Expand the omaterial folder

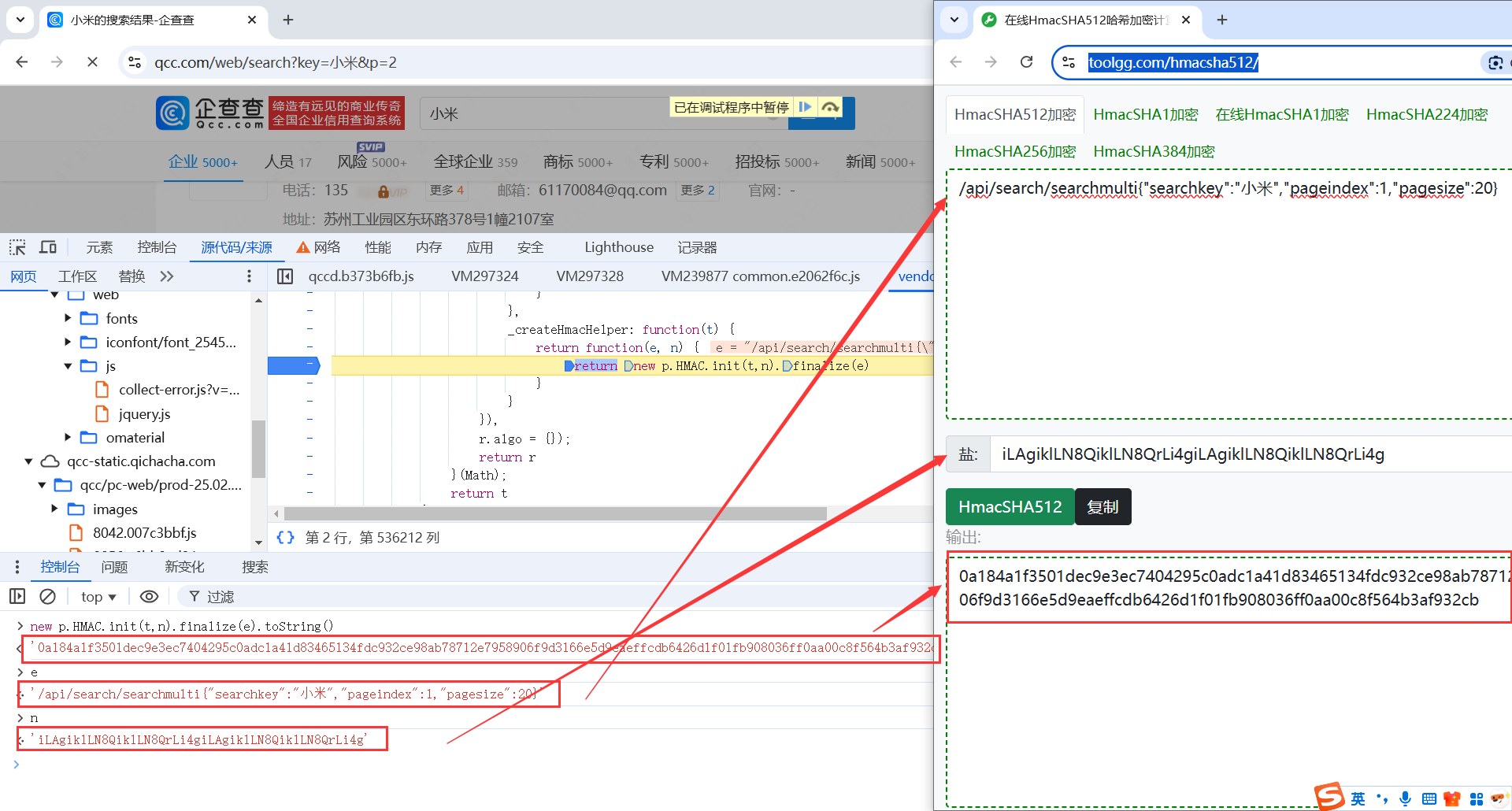tap(68, 437)
